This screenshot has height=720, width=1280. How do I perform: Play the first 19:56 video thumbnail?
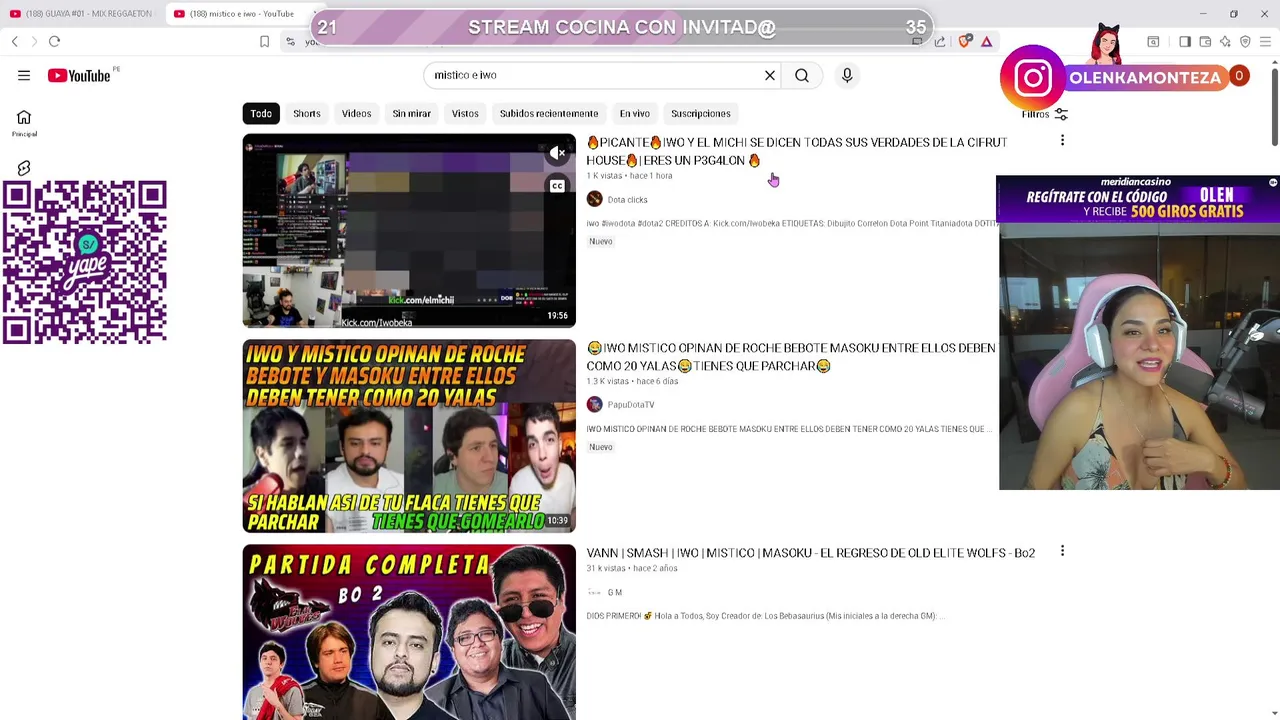pos(409,230)
